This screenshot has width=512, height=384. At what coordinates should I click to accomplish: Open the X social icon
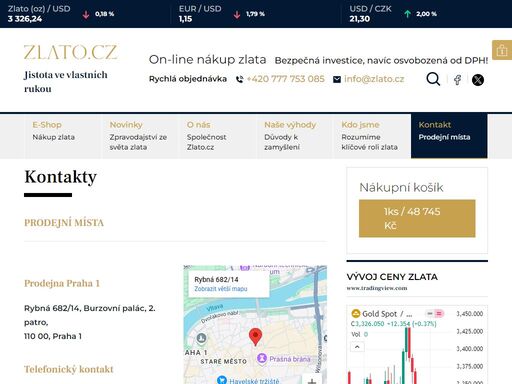click(478, 80)
